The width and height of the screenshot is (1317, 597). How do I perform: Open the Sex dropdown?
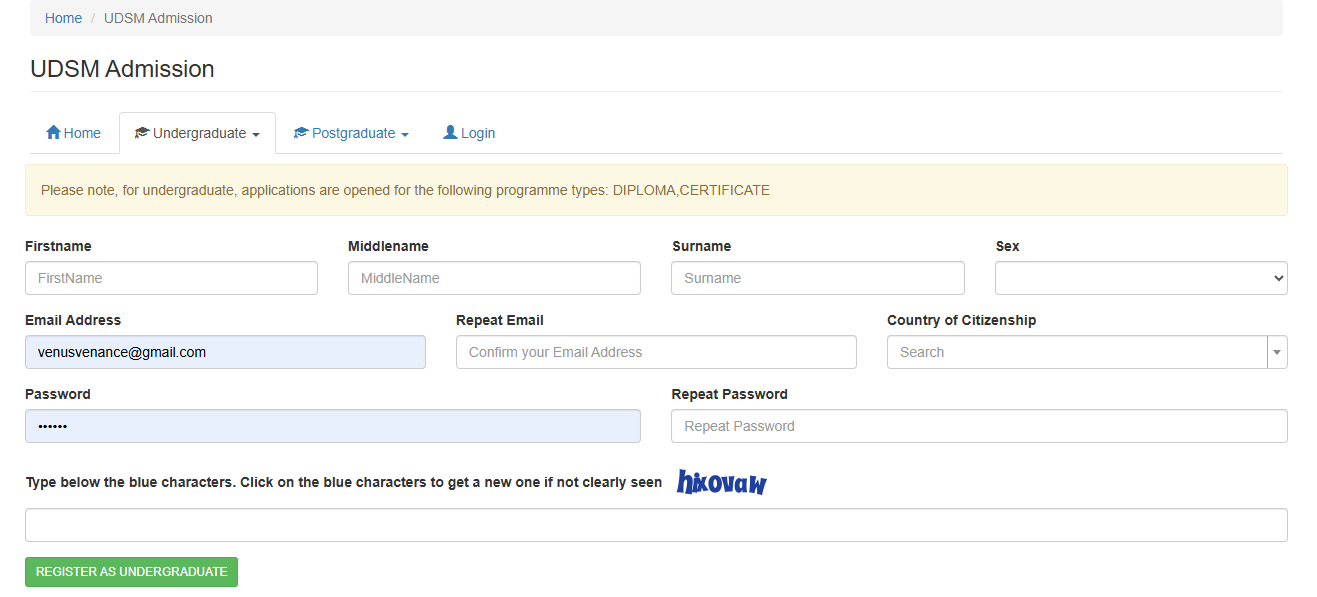point(1141,278)
